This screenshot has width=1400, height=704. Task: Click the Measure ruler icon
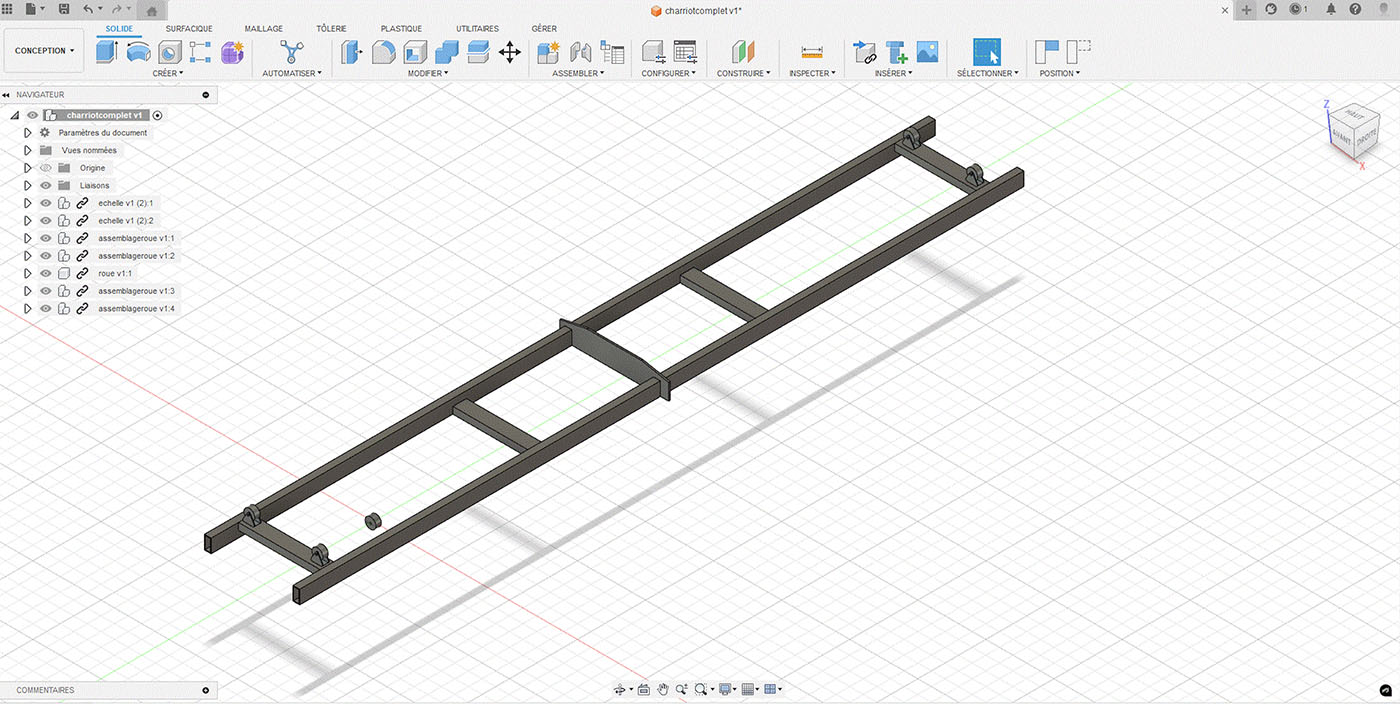pyautogui.click(x=811, y=52)
